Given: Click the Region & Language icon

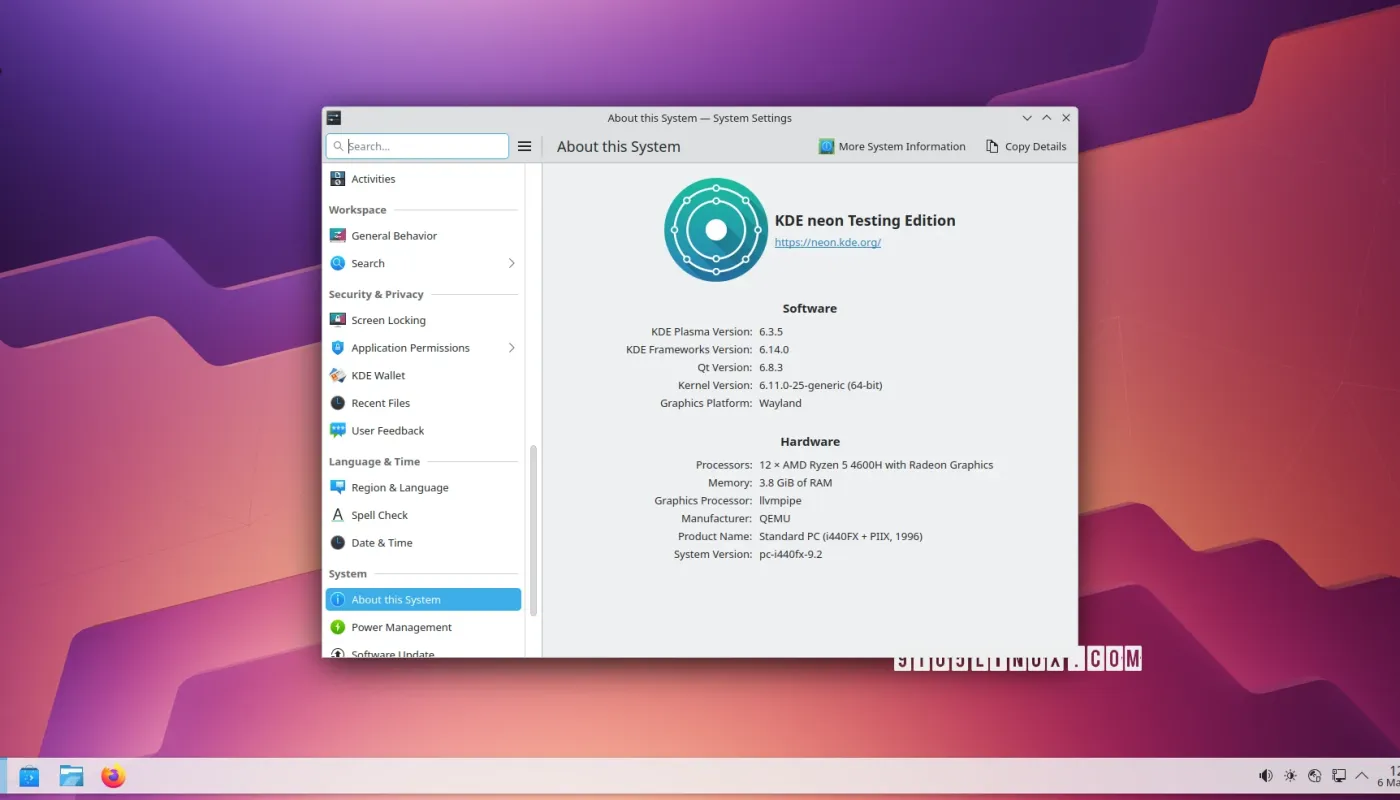Looking at the screenshot, I should click(338, 488).
